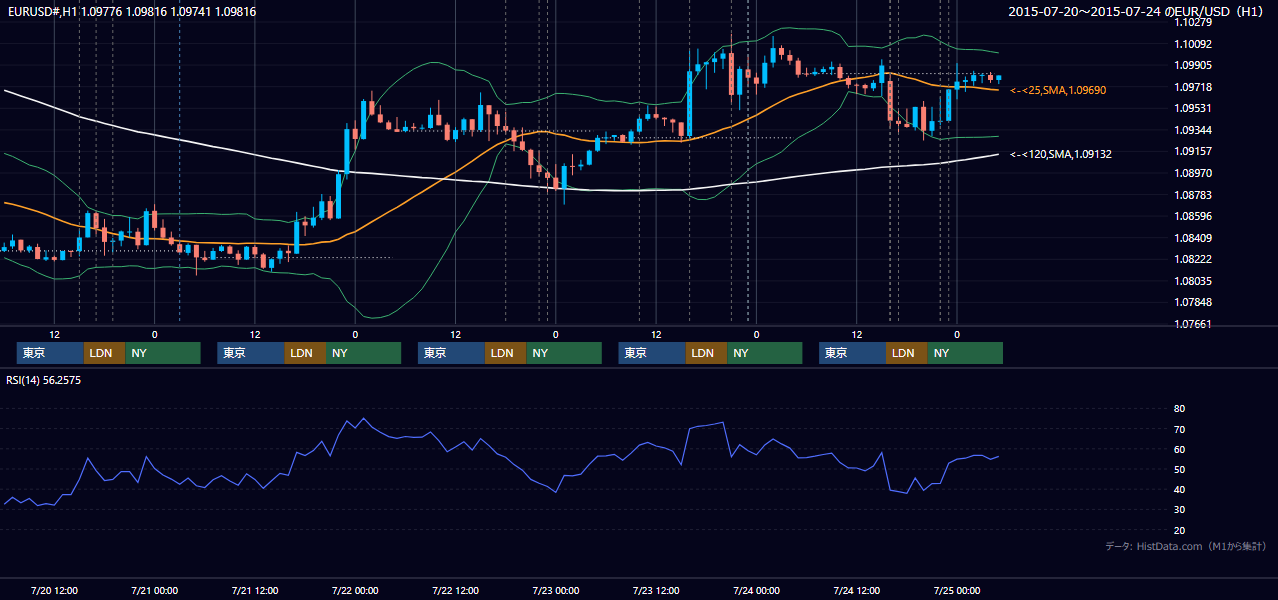Select the 7/21 12:00 date label
1278x600 pixels.
tap(254, 590)
